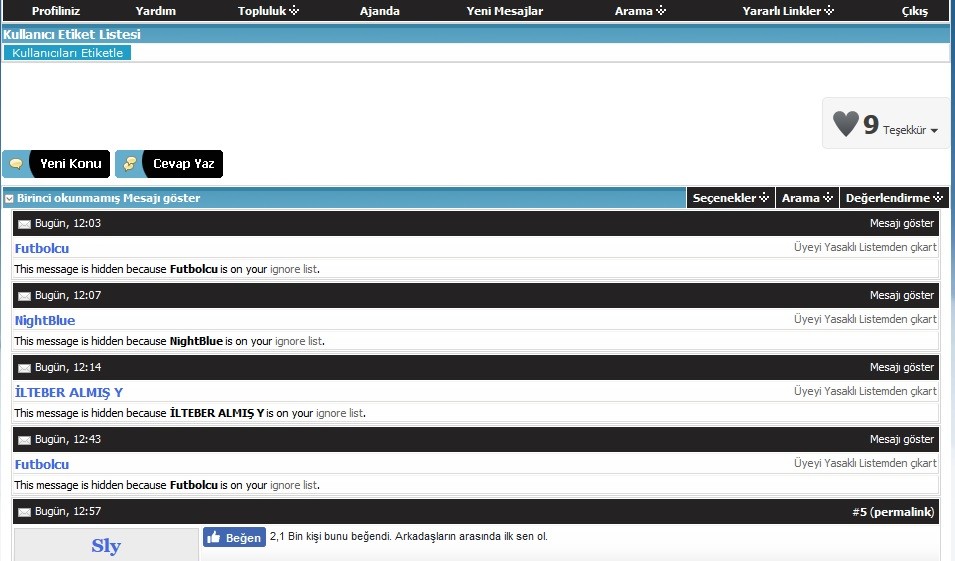Open ignore list link in the 12:43 Futbolcu message

click(294, 485)
